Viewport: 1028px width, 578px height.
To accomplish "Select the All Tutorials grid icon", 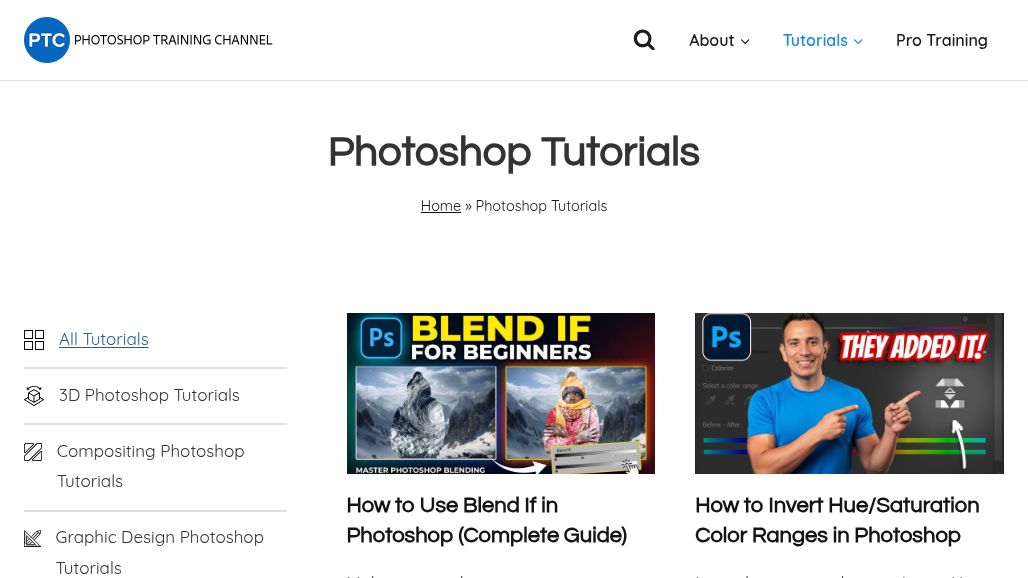I will click(34, 339).
